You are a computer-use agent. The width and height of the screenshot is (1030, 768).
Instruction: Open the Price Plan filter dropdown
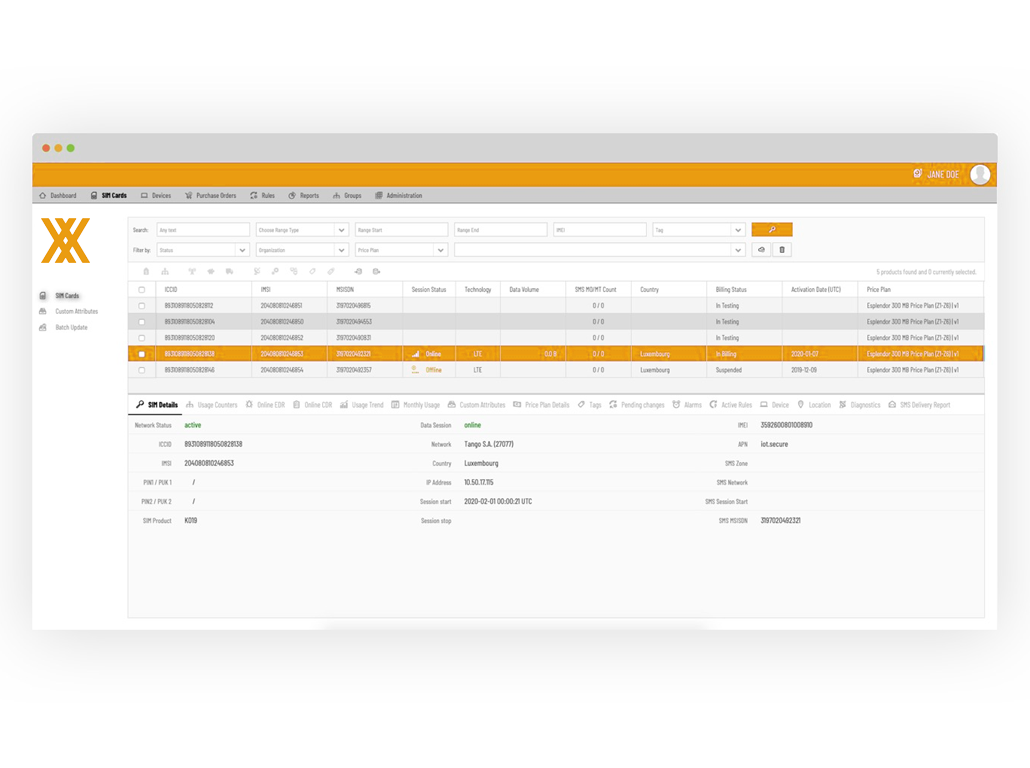point(400,250)
